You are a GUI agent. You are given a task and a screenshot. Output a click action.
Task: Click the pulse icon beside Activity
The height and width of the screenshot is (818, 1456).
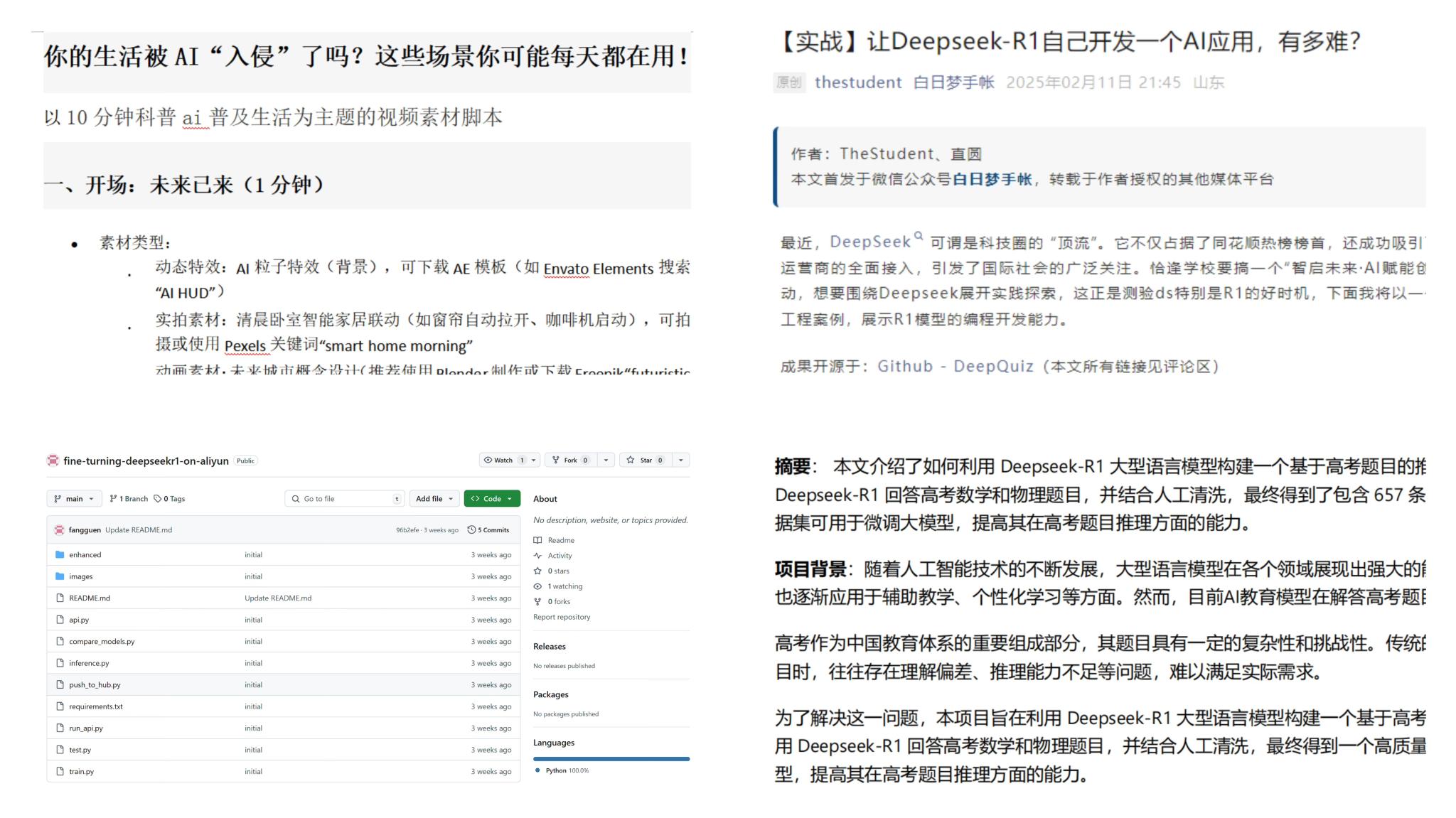(537, 556)
